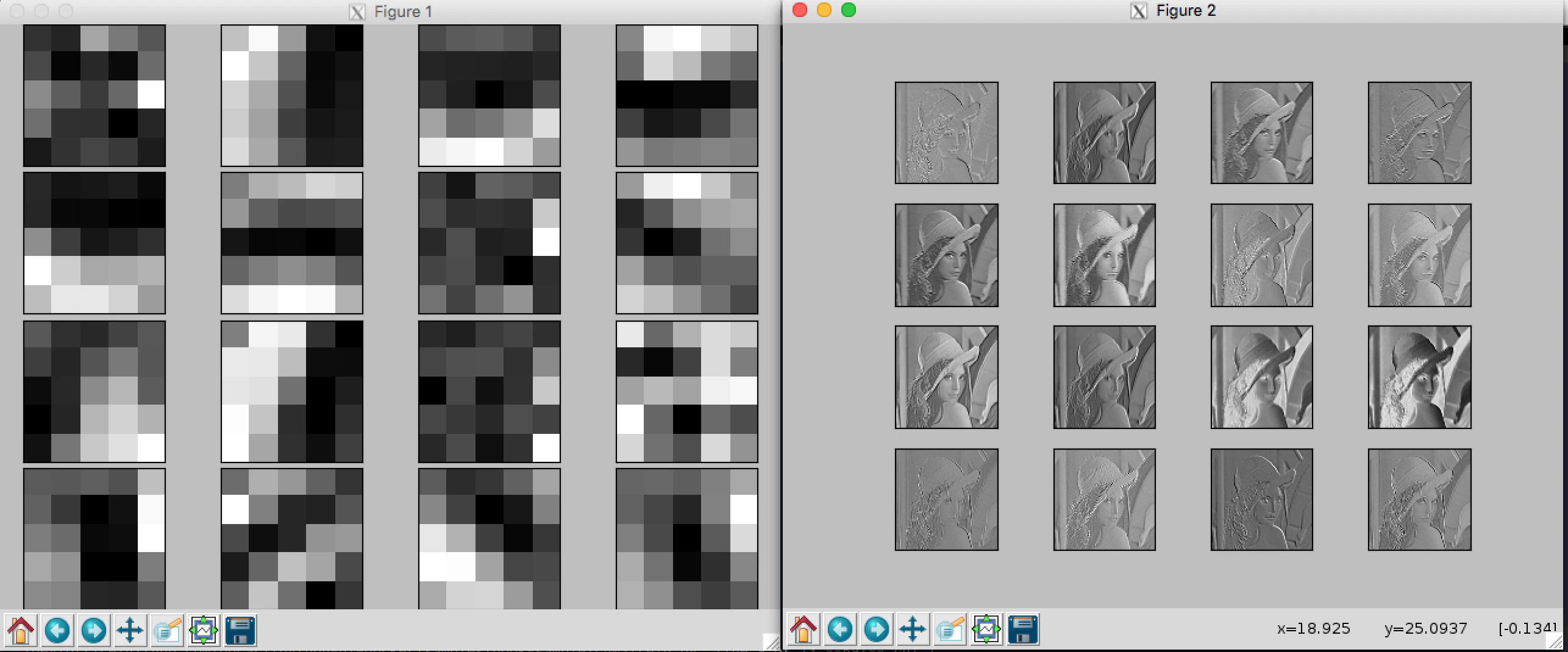
Task: Click y=25.0937 coordinate readout
Action: 1426,629
